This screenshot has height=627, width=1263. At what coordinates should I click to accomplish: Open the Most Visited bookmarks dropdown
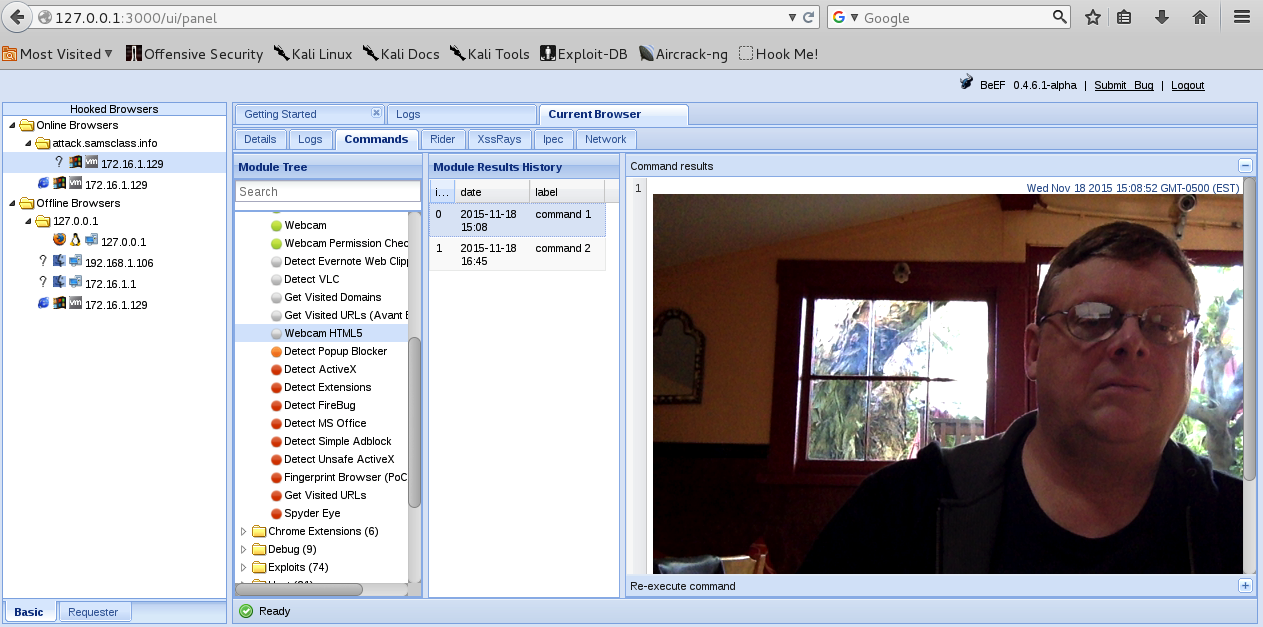[58, 54]
